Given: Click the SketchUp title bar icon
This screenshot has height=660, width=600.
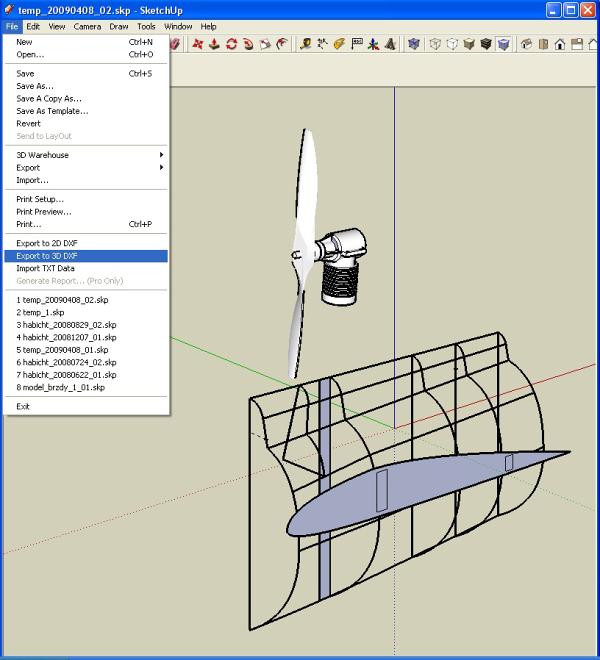Looking at the screenshot, I should click(9, 10).
